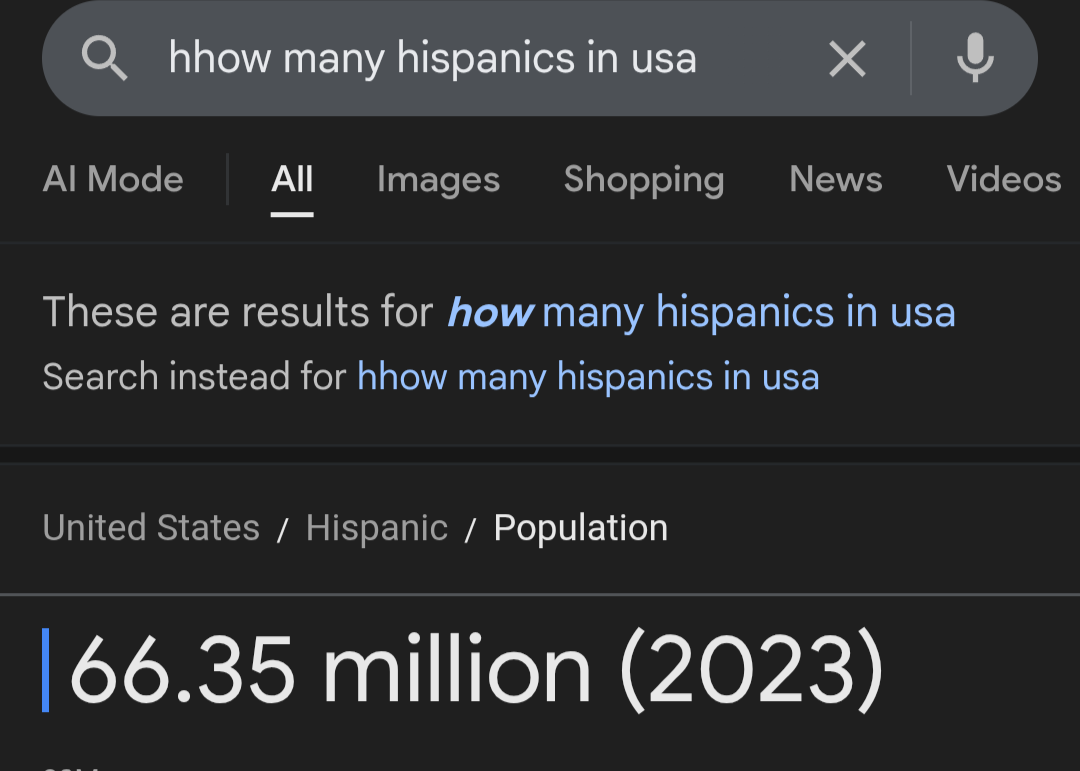Click the magnifying glass search icon
Screen dimensions: 1080x771
(x=104, y=58)
